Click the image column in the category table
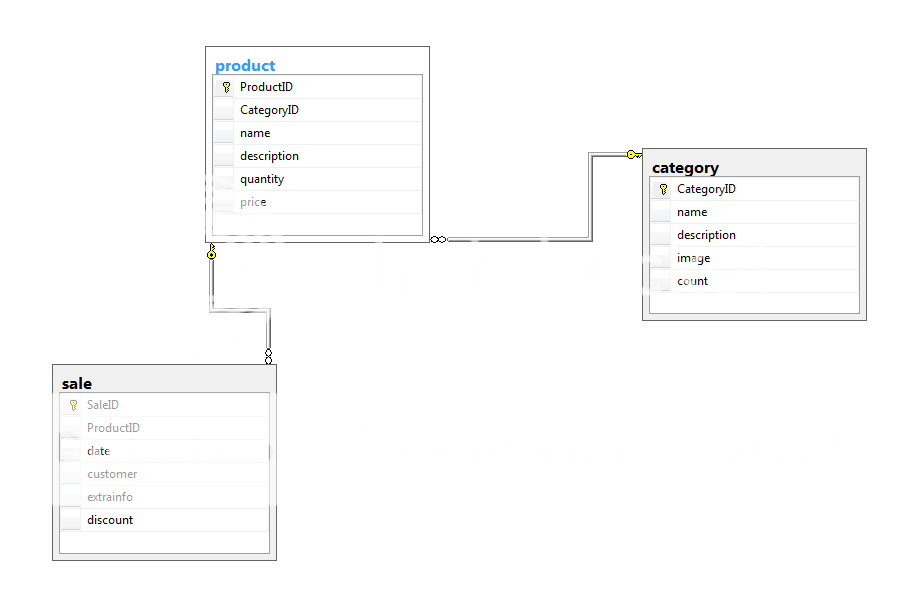The width and height of the screenshot is (918, 598). 694,257
